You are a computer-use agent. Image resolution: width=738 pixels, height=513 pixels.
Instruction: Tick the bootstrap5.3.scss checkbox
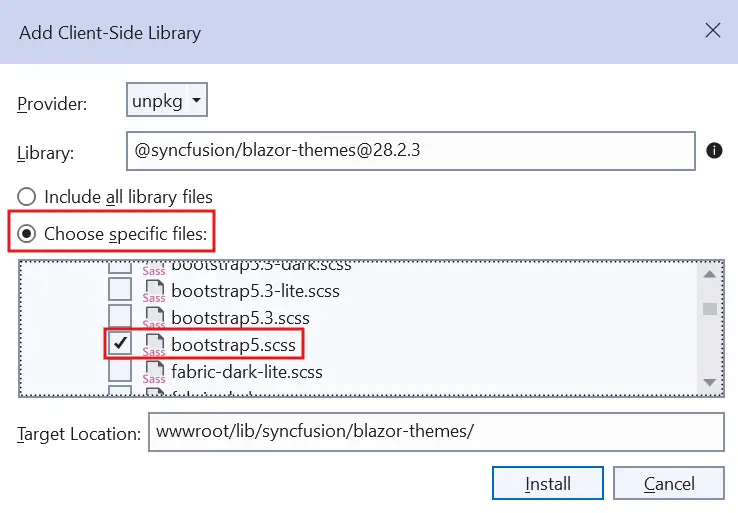click(120, 317)
